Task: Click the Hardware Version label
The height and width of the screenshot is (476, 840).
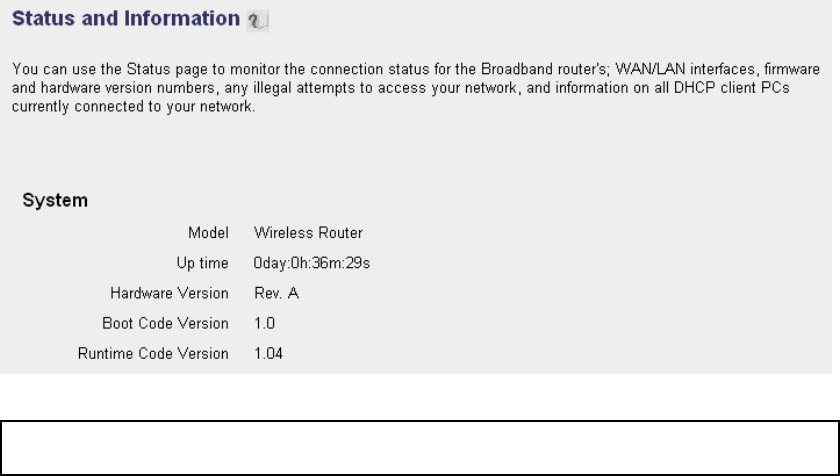Action: coord(169,293)
